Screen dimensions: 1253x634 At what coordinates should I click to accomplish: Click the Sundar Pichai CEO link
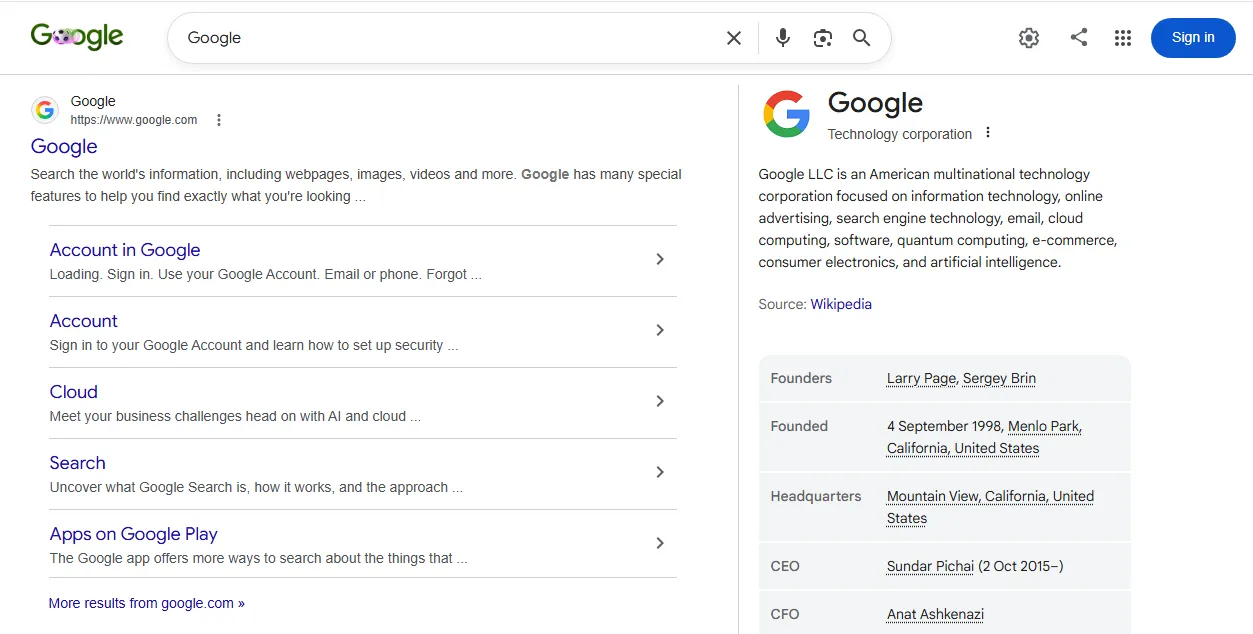point(930,566)
